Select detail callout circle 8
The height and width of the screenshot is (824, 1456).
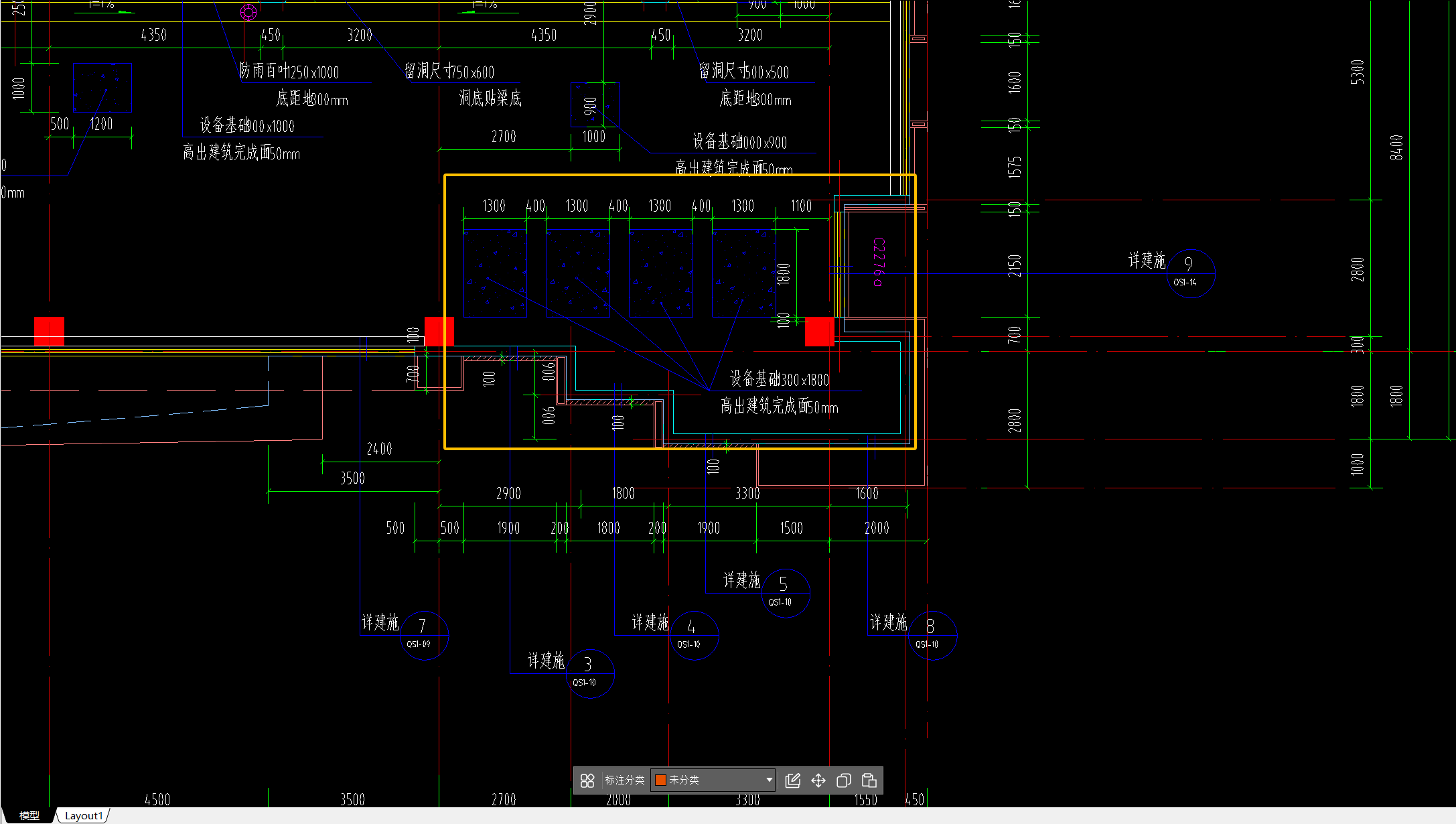(x=932, y=635)
